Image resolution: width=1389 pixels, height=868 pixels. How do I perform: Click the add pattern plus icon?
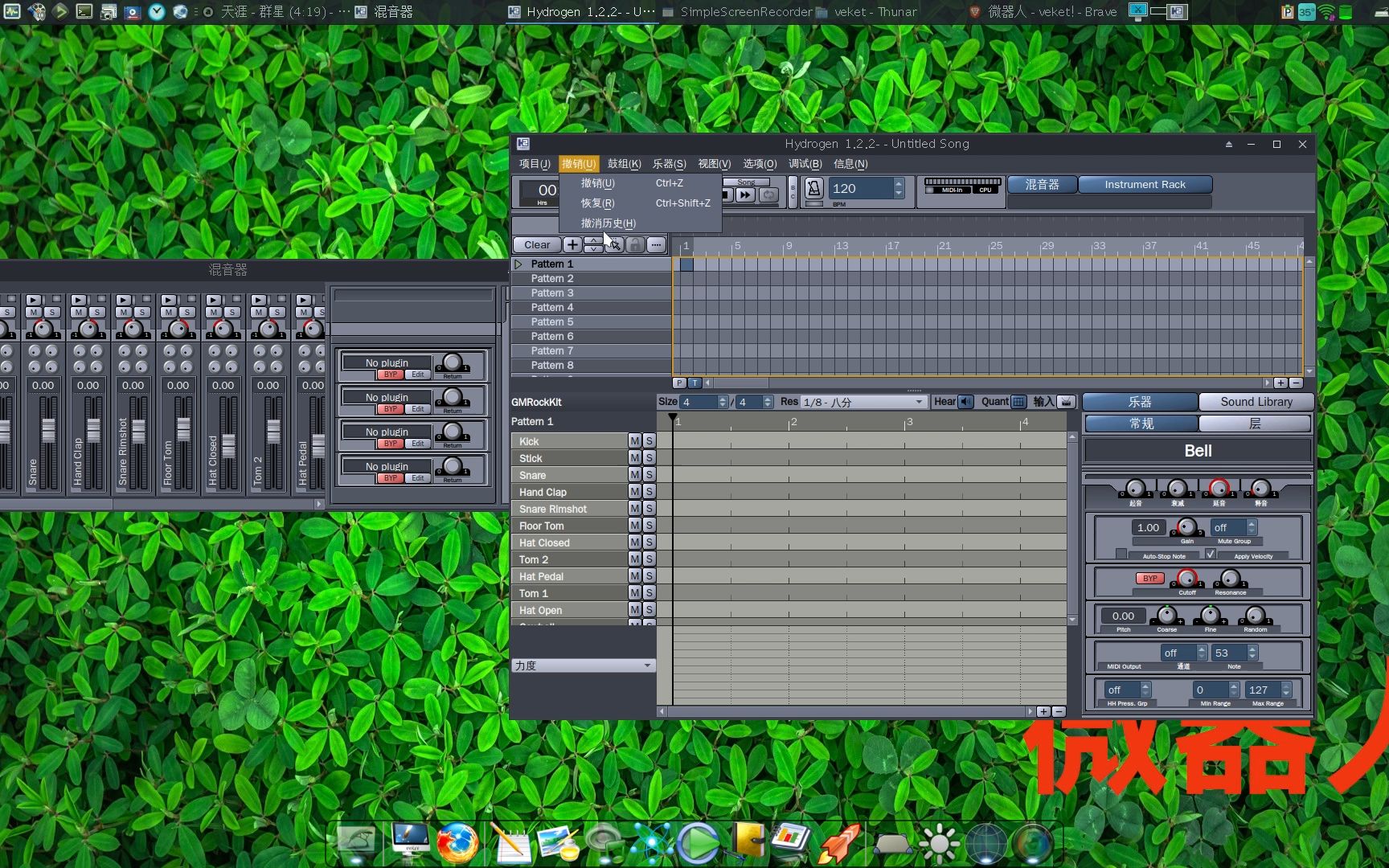pyautogui.click(x=572, y=245)
